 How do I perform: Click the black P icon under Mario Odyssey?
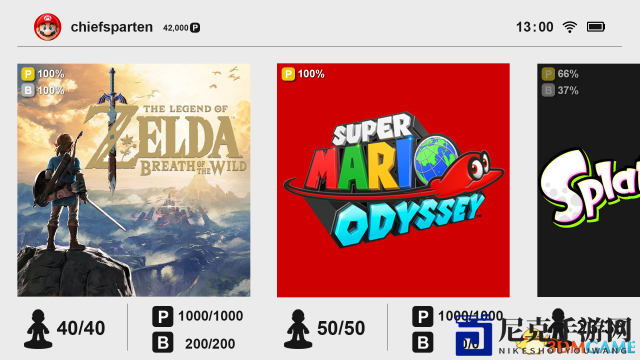click(x=422, y=316)
